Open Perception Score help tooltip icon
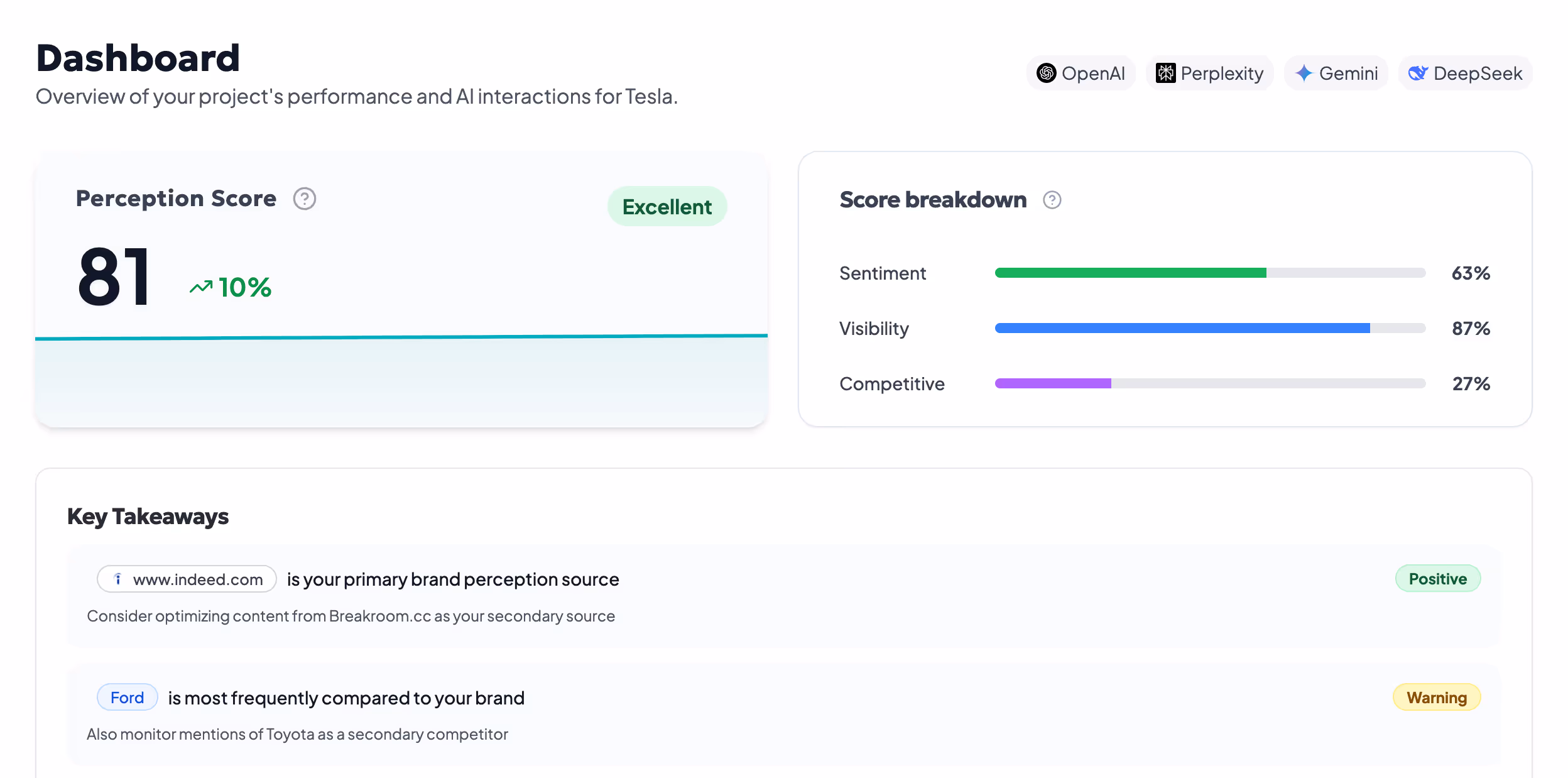Viewport: 1568px width, 778px height. (305, 199)
